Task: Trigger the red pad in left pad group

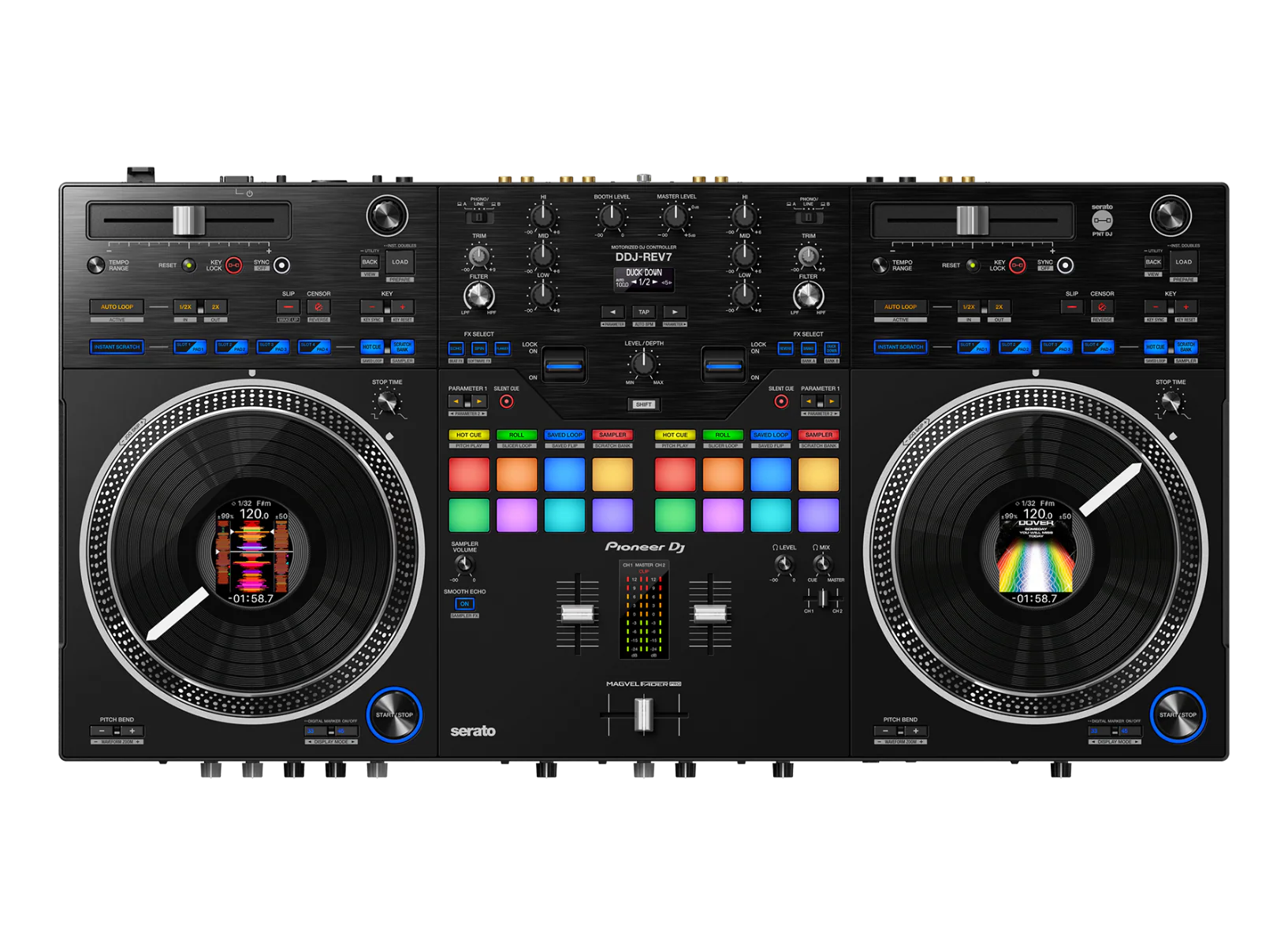Action: (x=469, y=475)
